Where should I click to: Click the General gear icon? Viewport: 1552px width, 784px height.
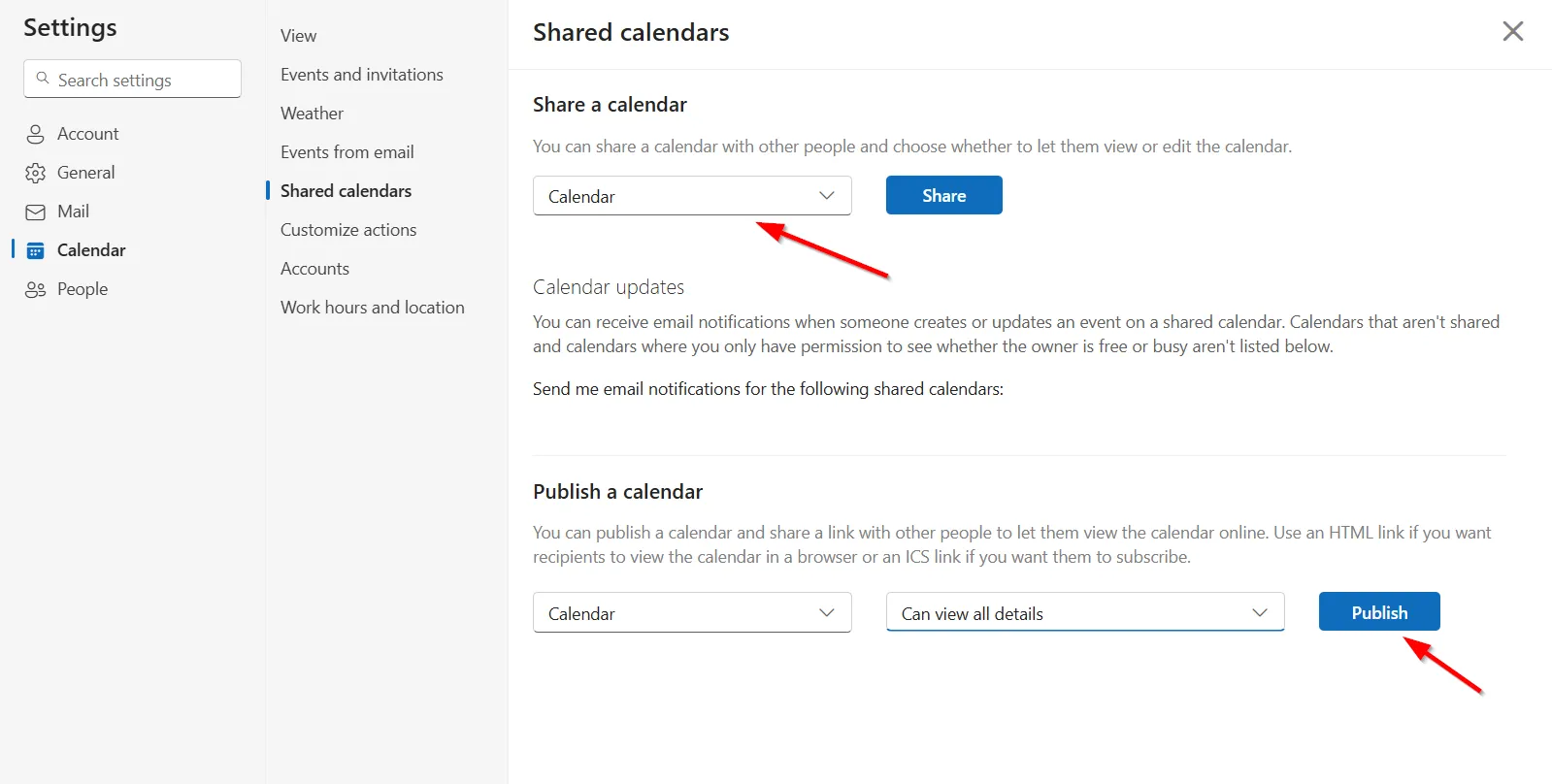36,172
